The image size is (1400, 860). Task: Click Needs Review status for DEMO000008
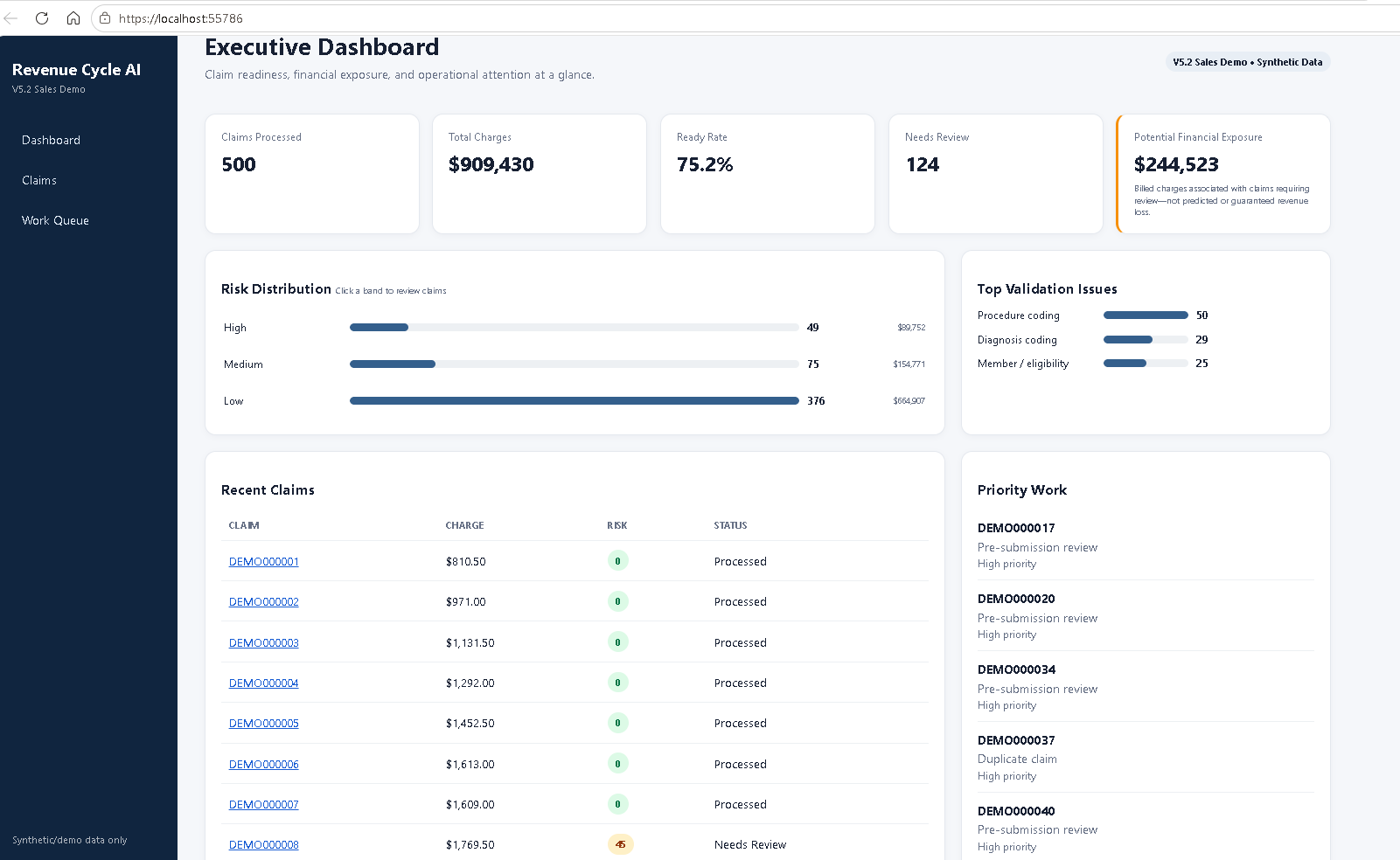[750, 845]
